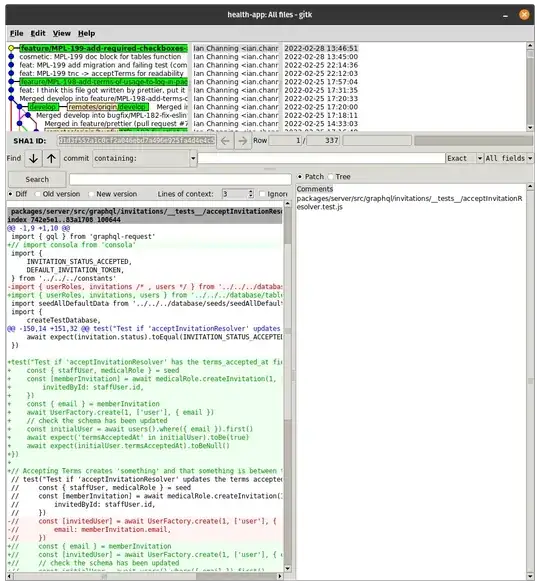Find next commit with down arrow
The height and width of the screenshot is (586, 540).
tap(33, 158)
